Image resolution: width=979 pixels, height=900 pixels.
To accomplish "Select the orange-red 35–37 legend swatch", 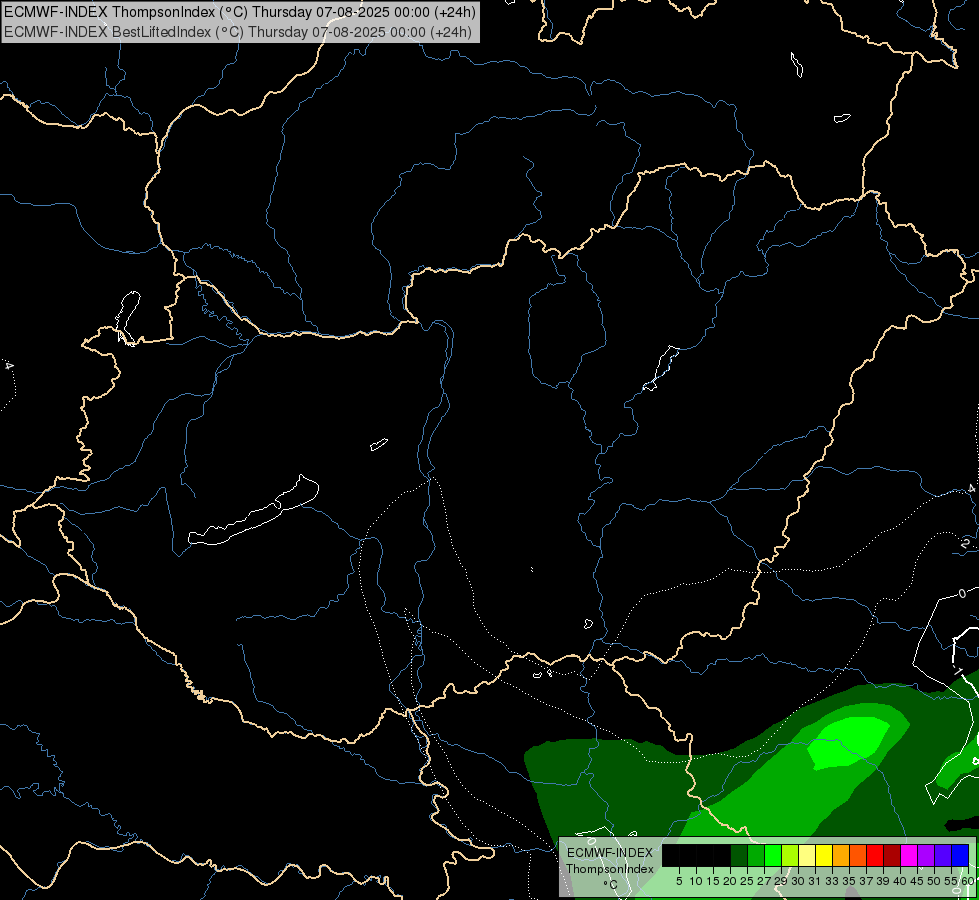I will [x=858, y=855].
